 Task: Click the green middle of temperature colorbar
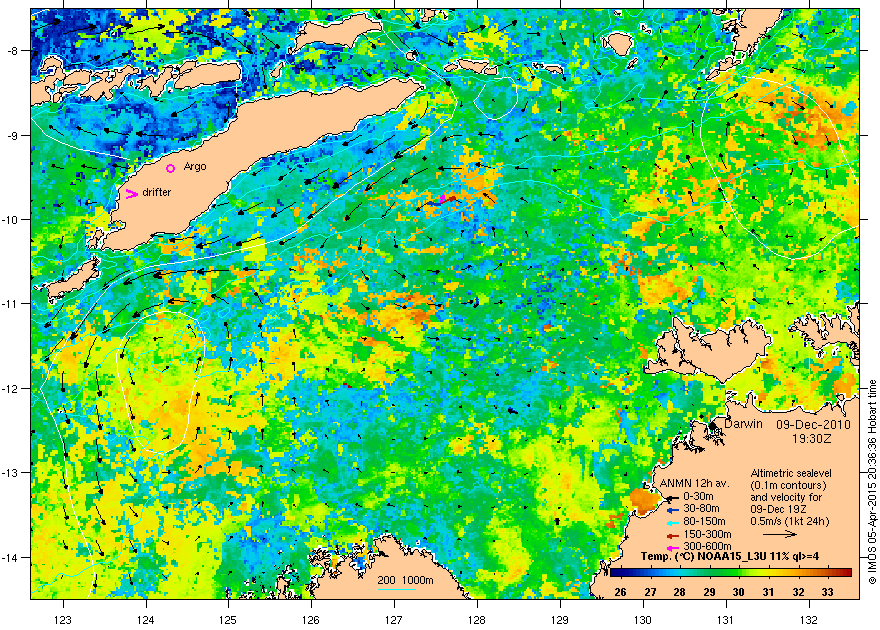tap(731, 573)
